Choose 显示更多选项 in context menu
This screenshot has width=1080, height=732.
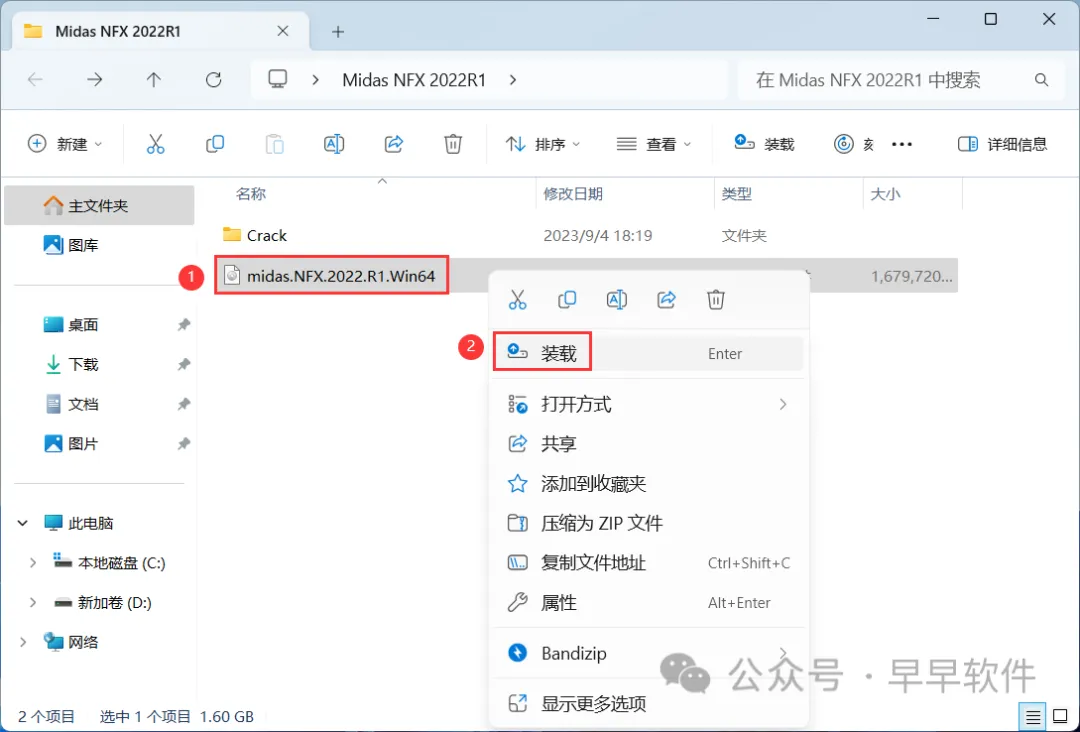click(x=649, y=704)
